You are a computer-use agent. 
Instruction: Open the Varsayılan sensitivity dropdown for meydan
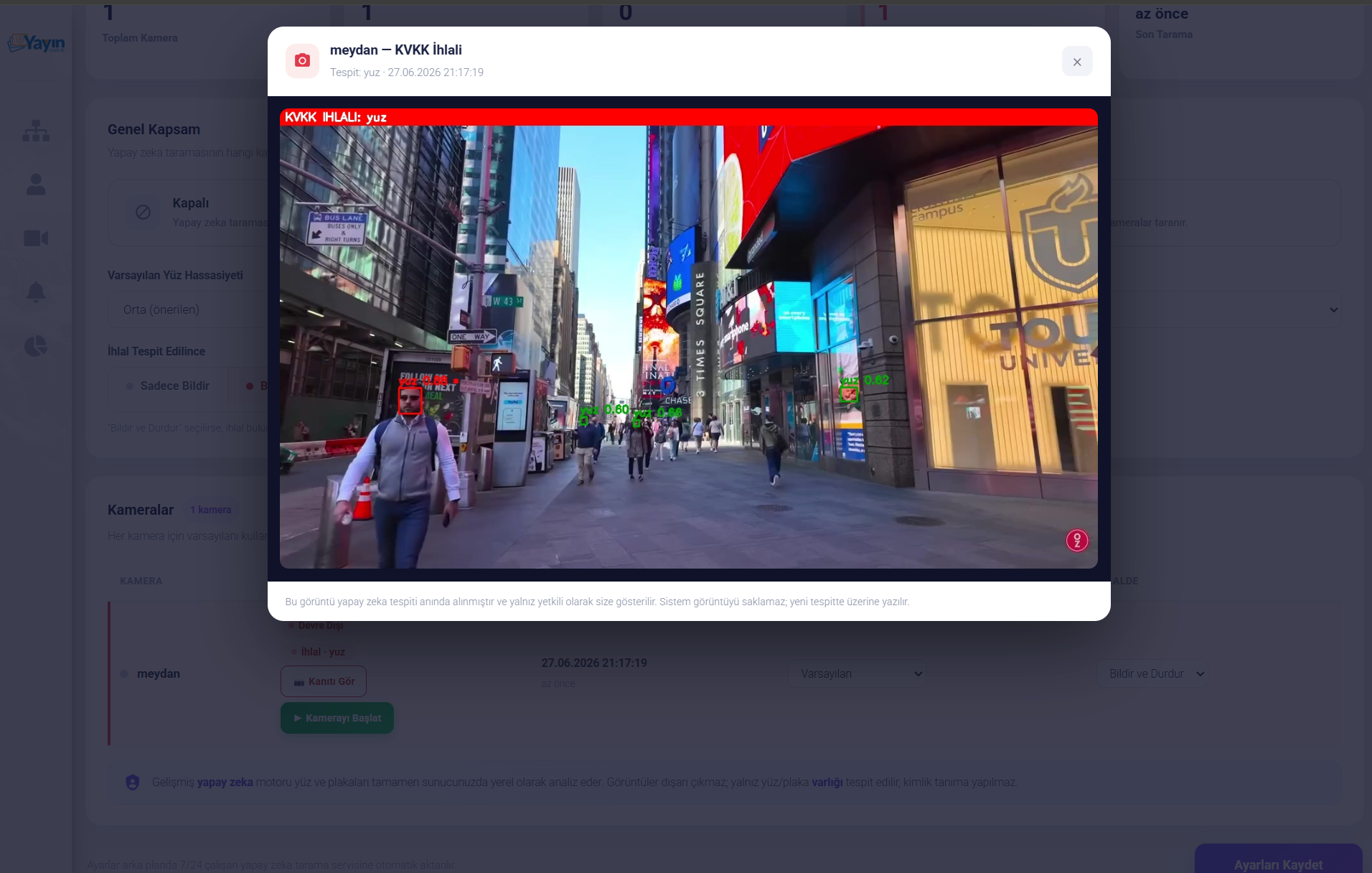tap(857, 674)
